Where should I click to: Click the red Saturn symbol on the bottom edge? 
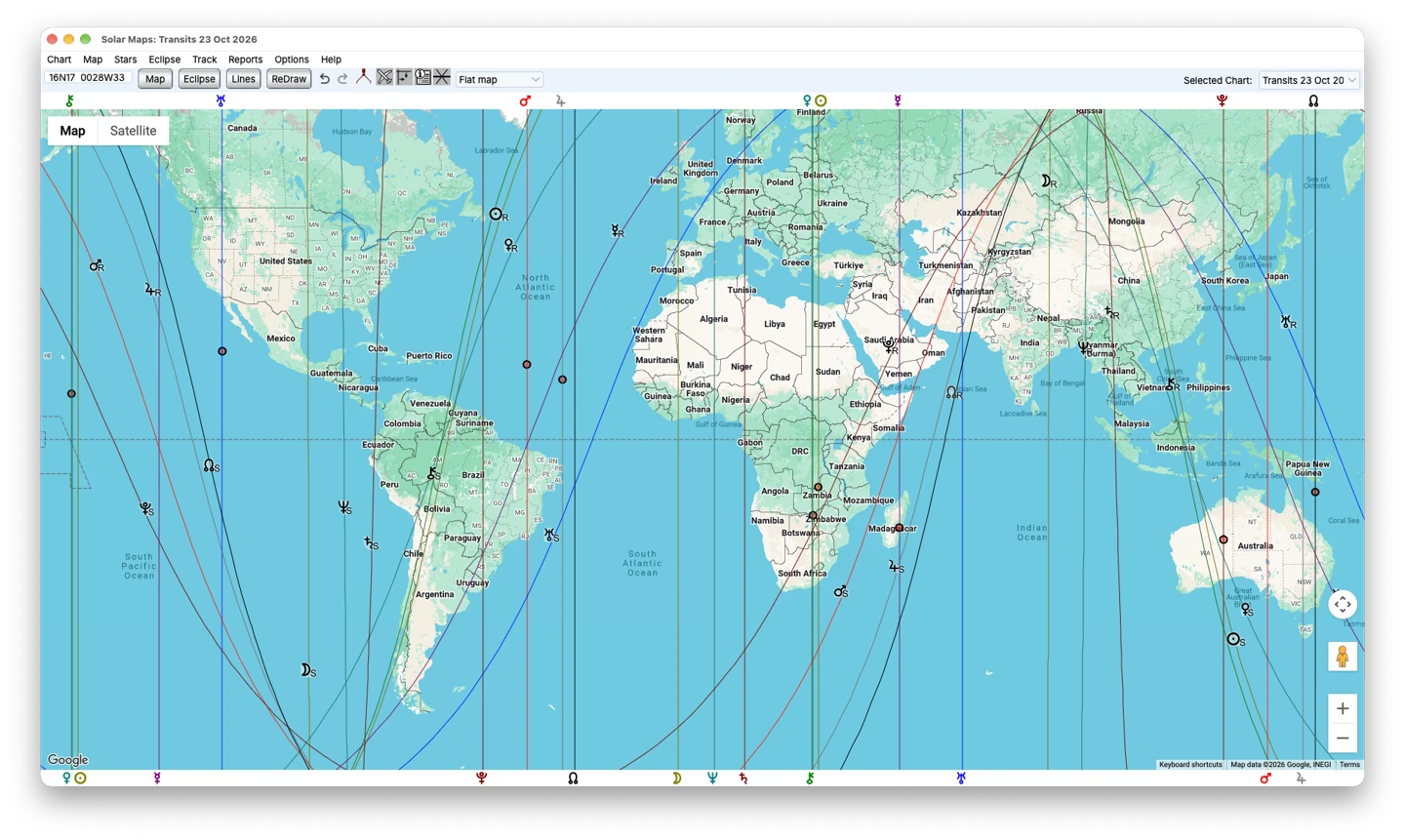coord(743,778)
